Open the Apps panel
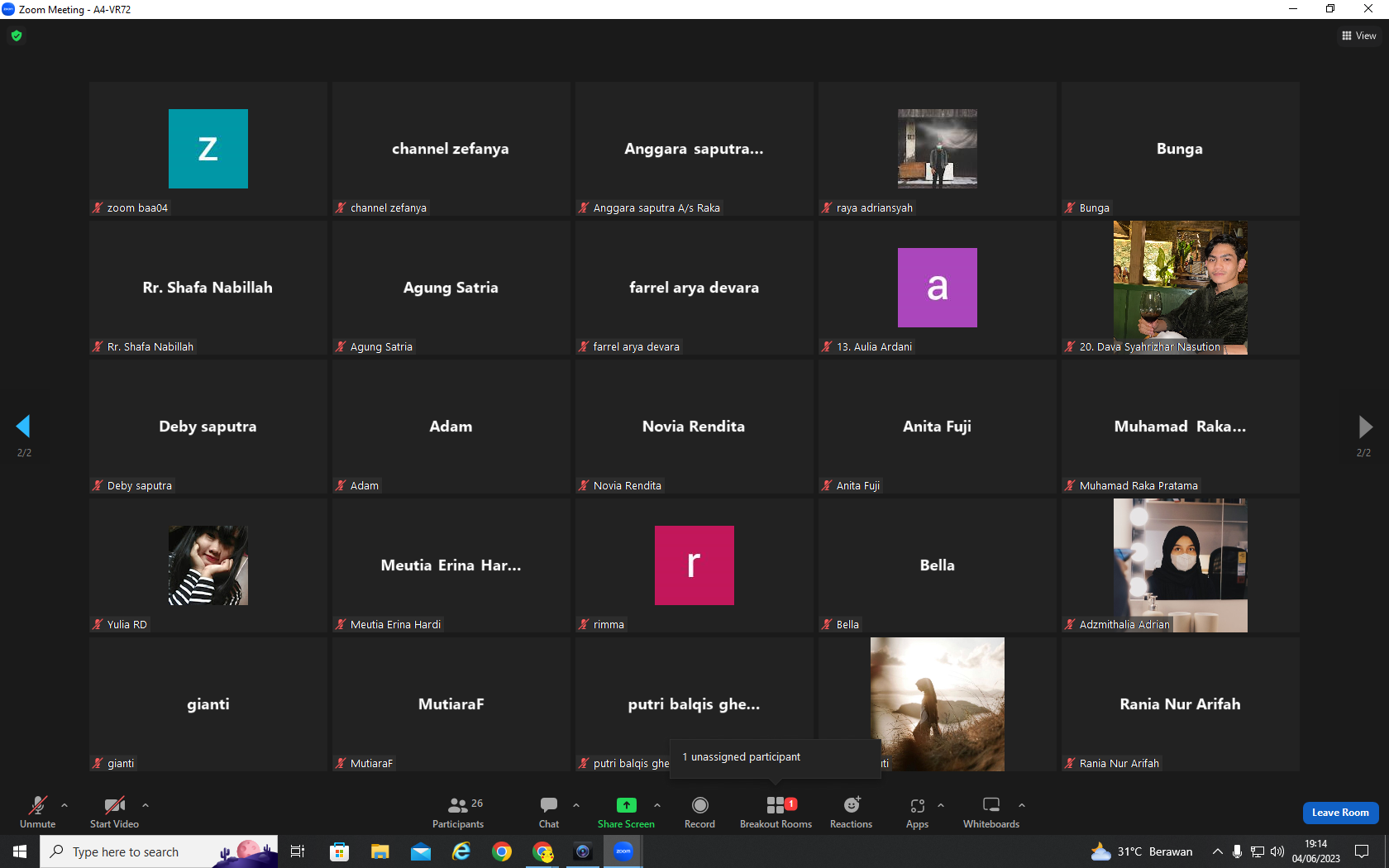This screenshot has height=868, width=1389. point(917,813)
